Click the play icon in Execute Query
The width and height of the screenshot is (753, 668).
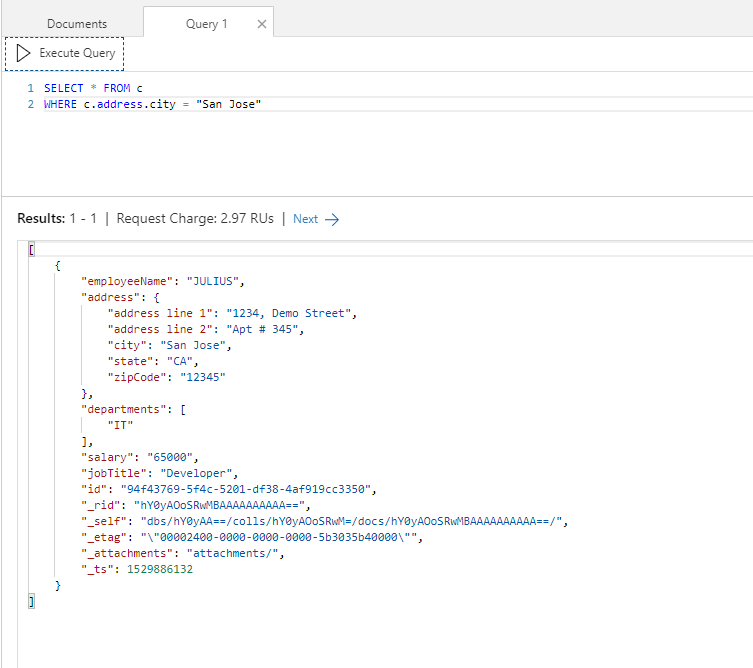pos(24,53)
